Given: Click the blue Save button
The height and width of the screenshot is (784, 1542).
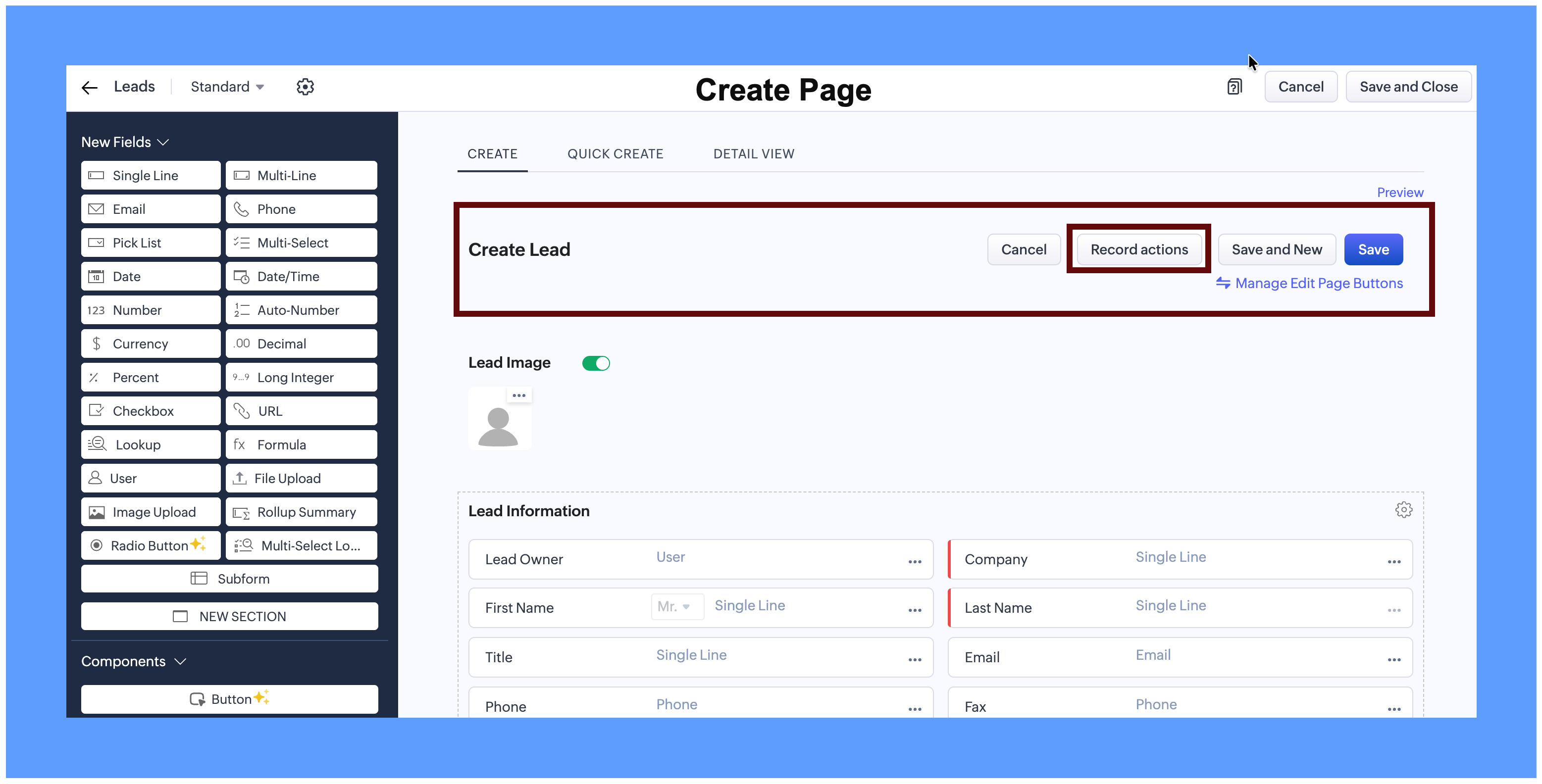Looking at the screenshot, I should [1373, 249].
